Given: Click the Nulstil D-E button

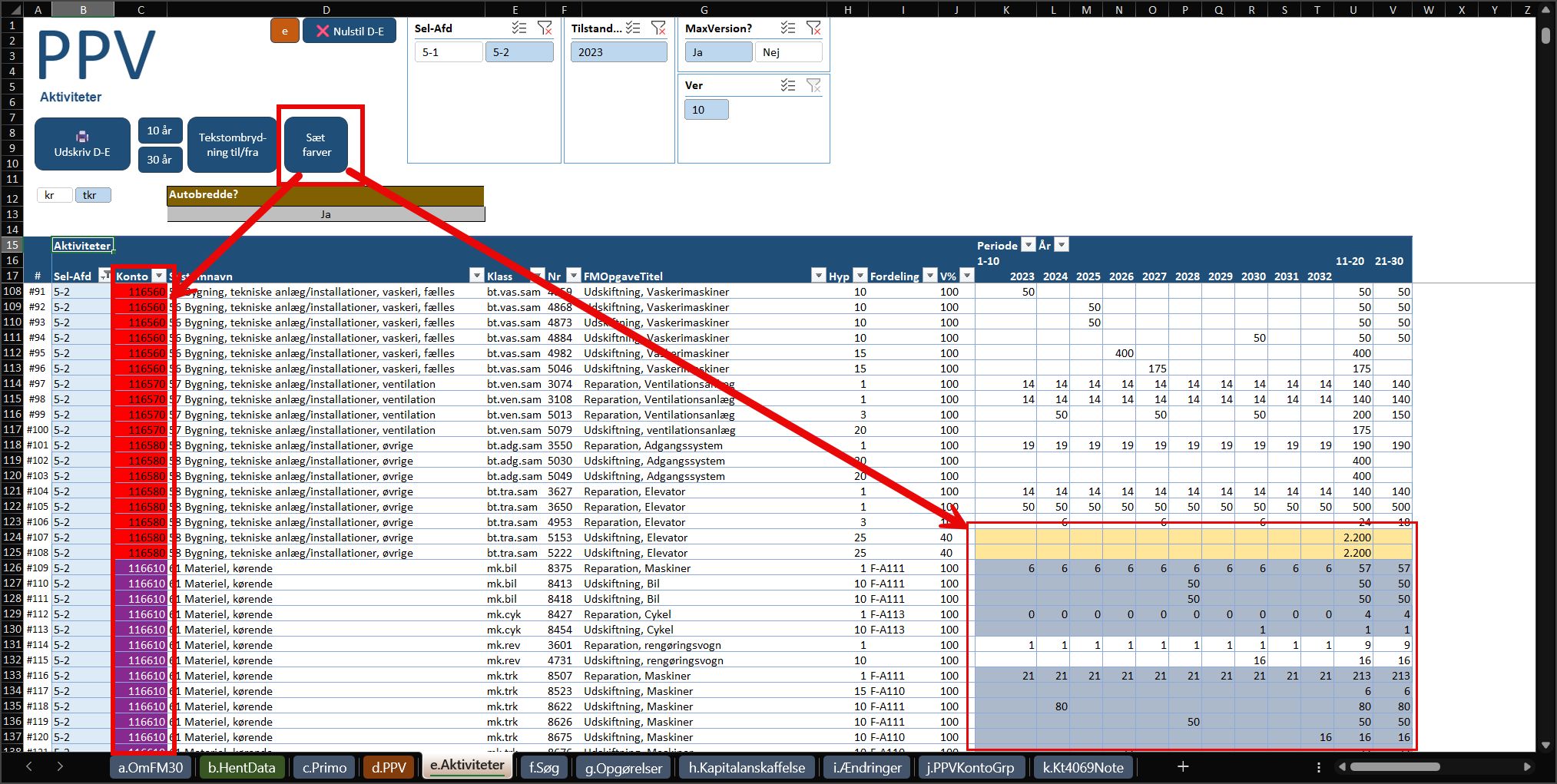Looking at the screenshot, I should pyautogui.click(x=349, y=31).
